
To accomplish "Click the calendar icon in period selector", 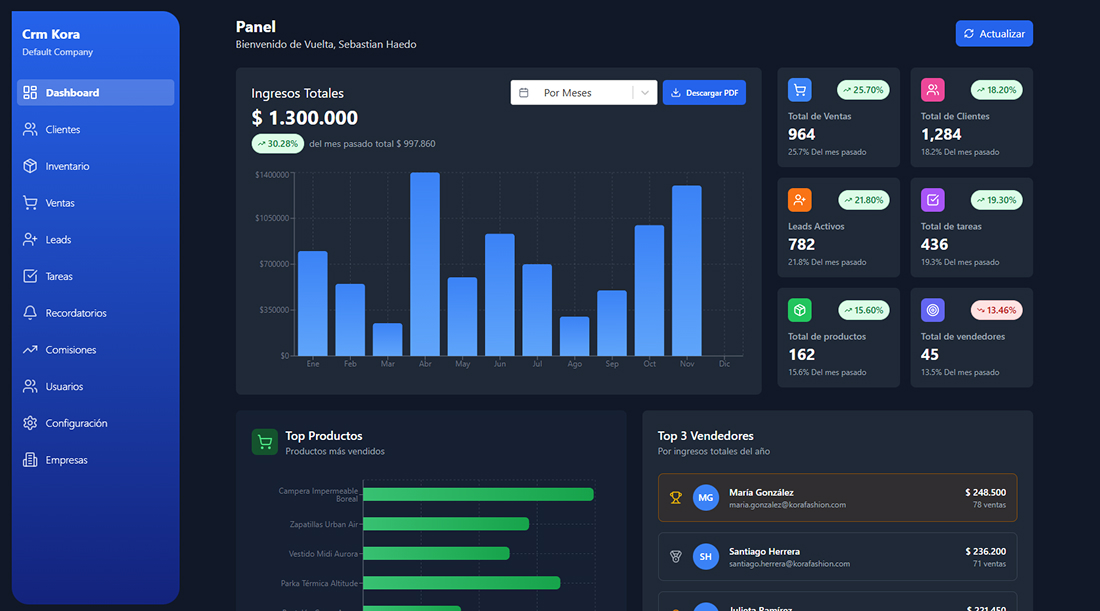I will click(x=524, y=93).
